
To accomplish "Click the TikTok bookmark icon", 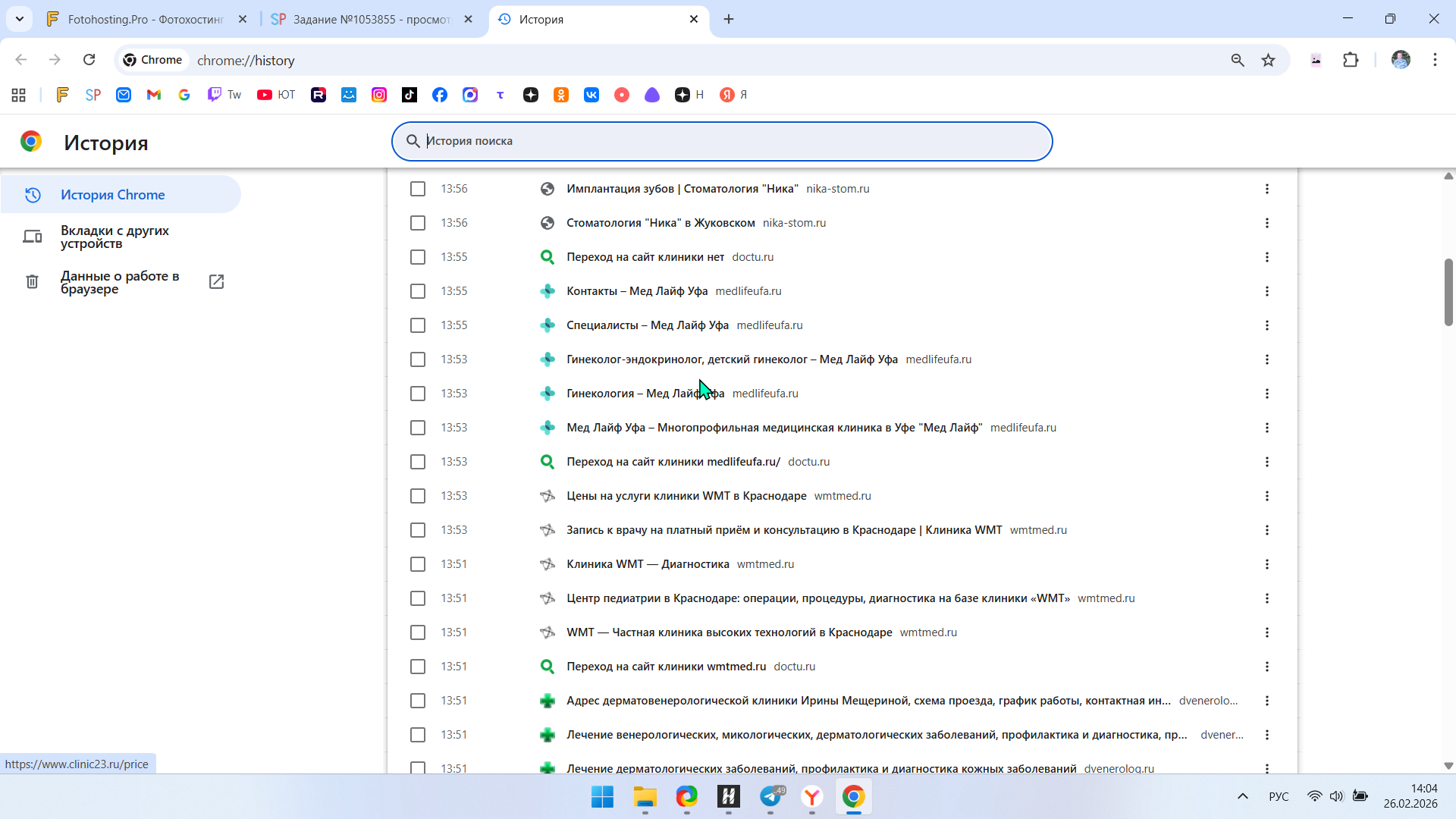I will point(409,95).
